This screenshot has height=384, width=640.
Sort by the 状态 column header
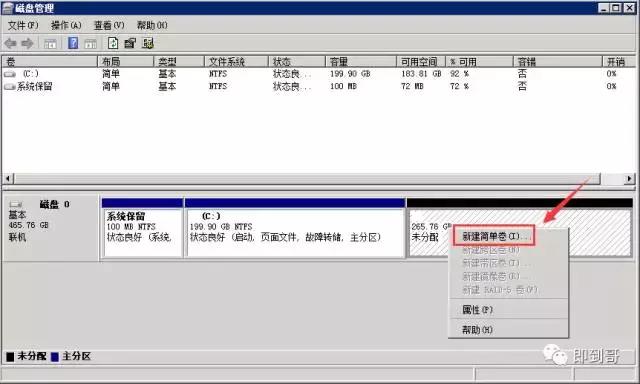[297, 62]
